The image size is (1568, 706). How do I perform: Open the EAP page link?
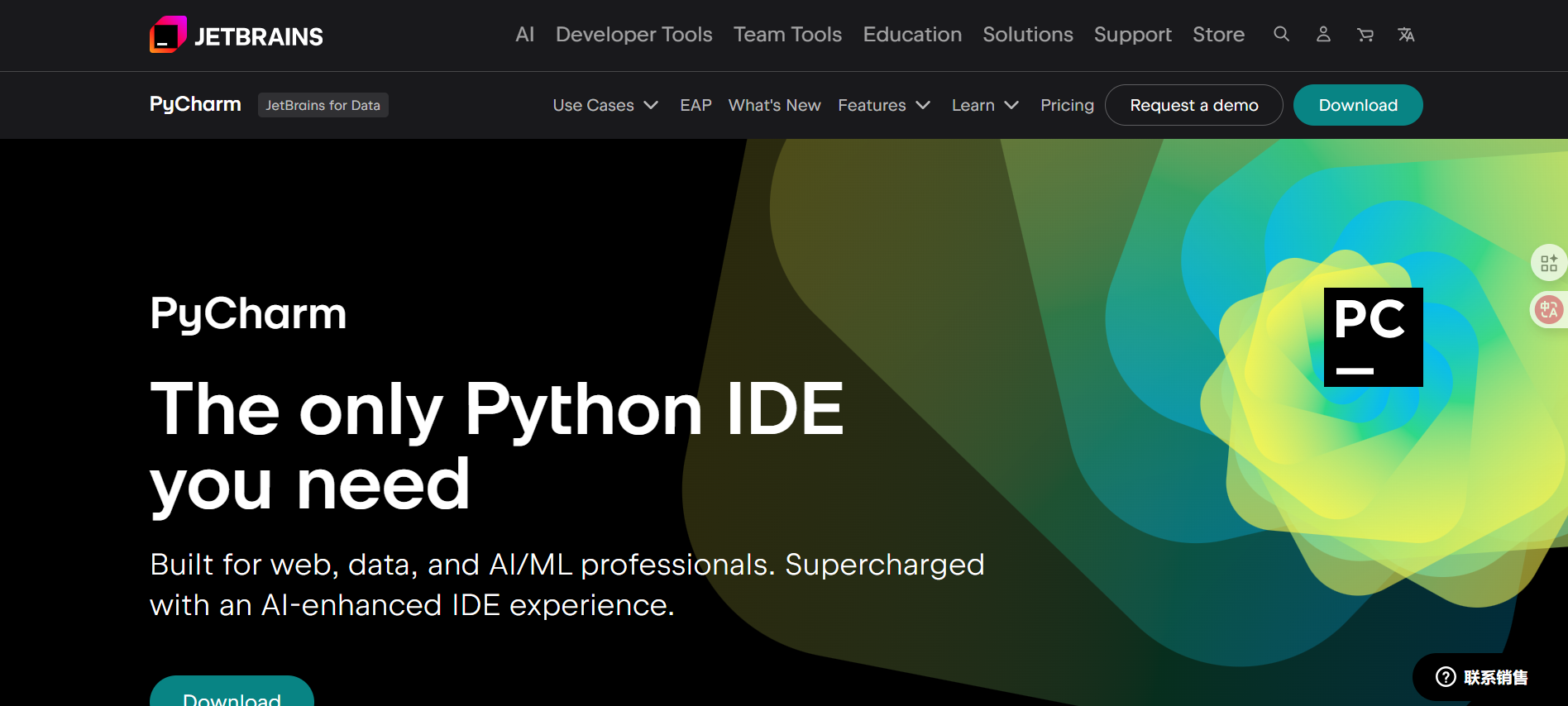696,105
